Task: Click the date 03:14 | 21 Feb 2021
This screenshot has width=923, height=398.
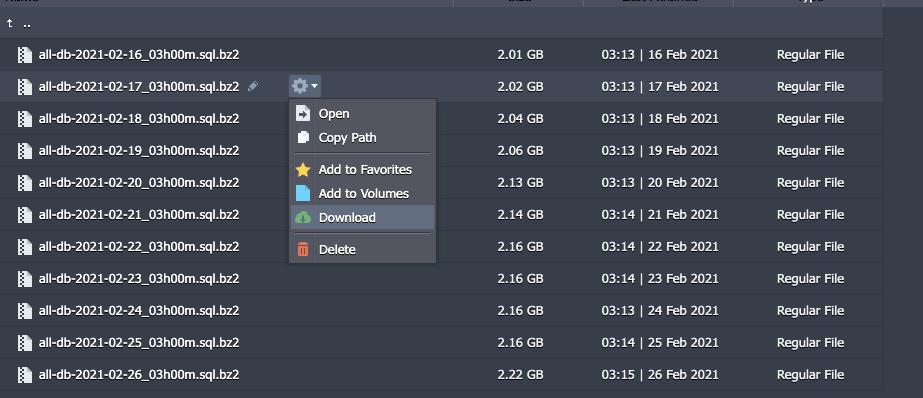Action: [660, 214]
